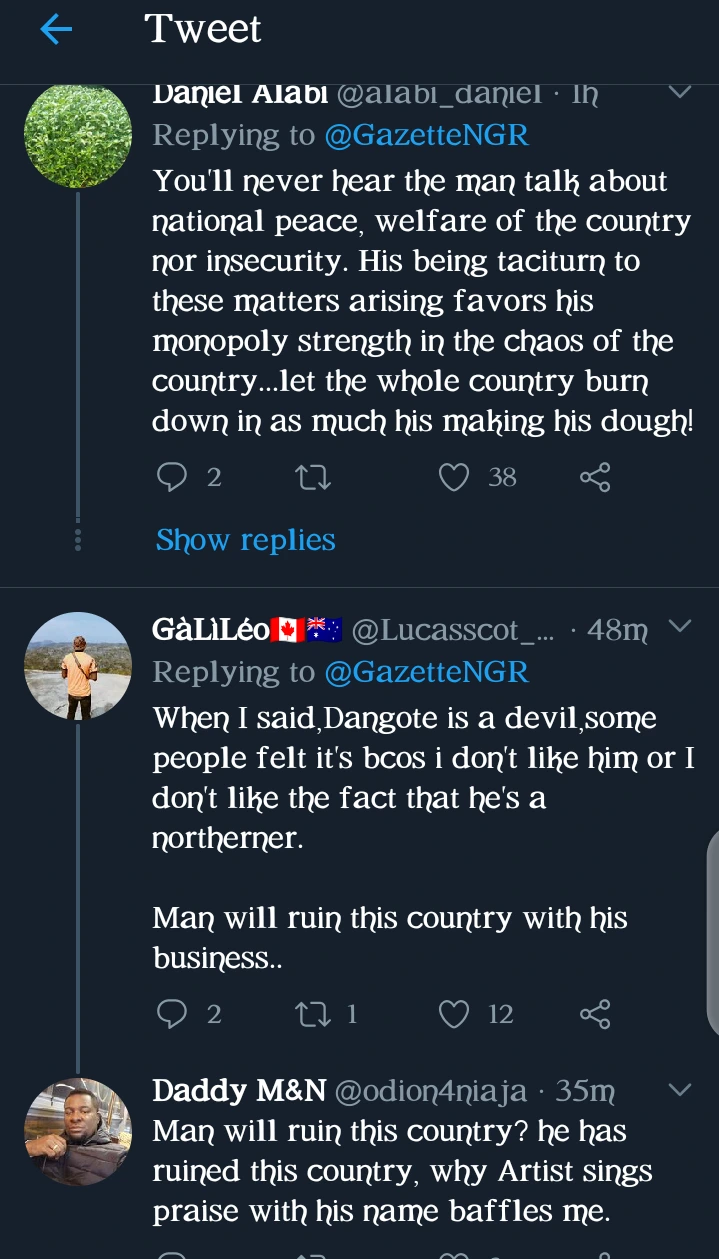The width and height of the screenshot is (719, 1259).
Task: Open GàLìLéo's profile picture
Action: coord(78,666)
